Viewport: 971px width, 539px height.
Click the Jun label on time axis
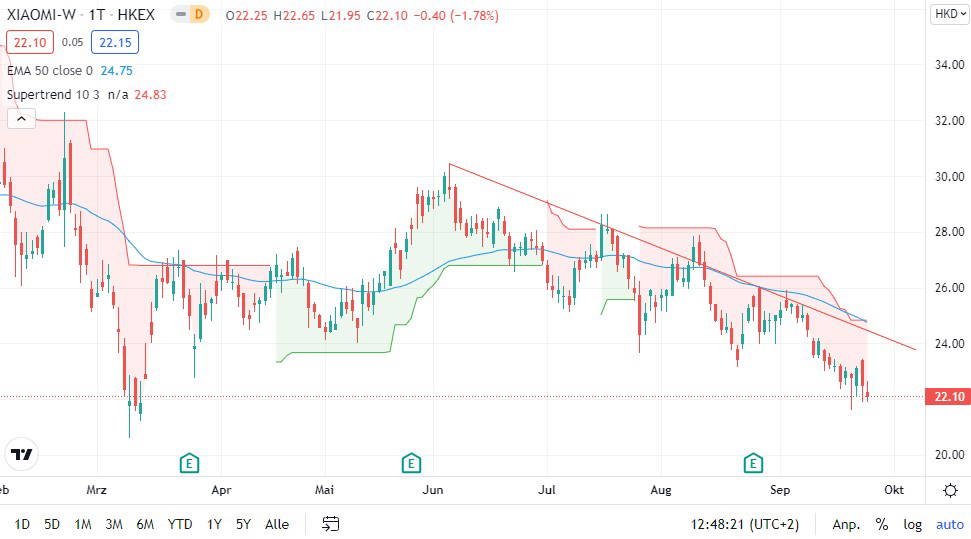(x=433, y=490)
